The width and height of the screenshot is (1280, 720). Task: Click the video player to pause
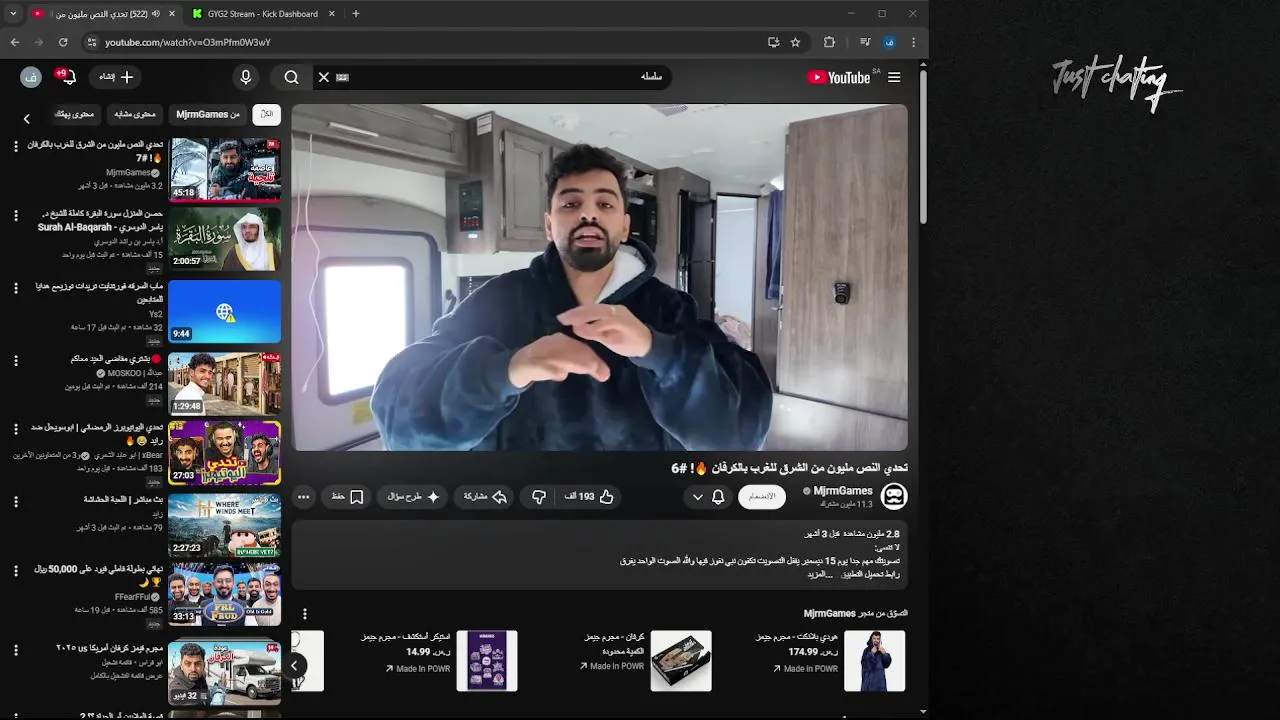[600, 278]
